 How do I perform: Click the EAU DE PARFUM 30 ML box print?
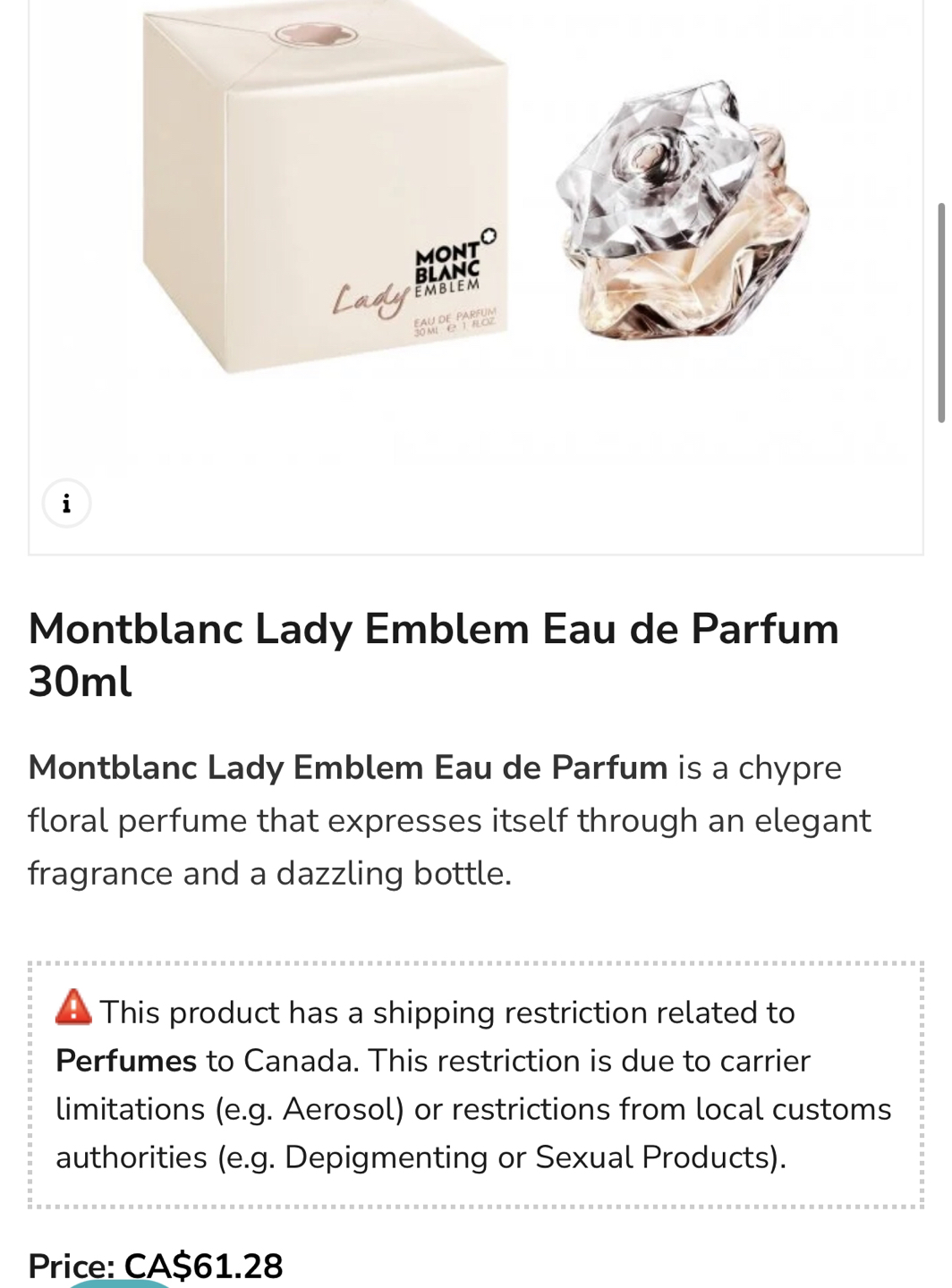(455, 323)
